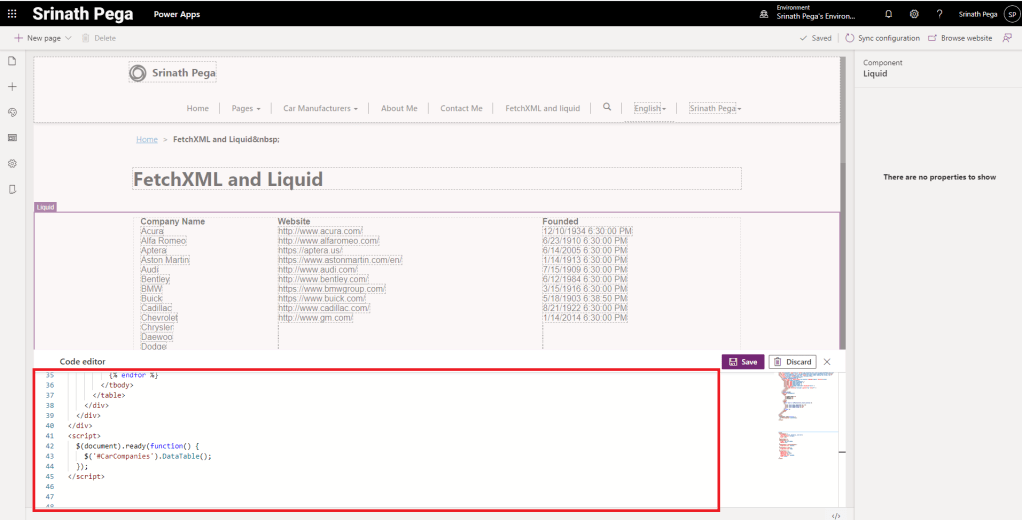Expand the New page dropdown
Screen dimensions: 1022x520
[x=68, y=38]
